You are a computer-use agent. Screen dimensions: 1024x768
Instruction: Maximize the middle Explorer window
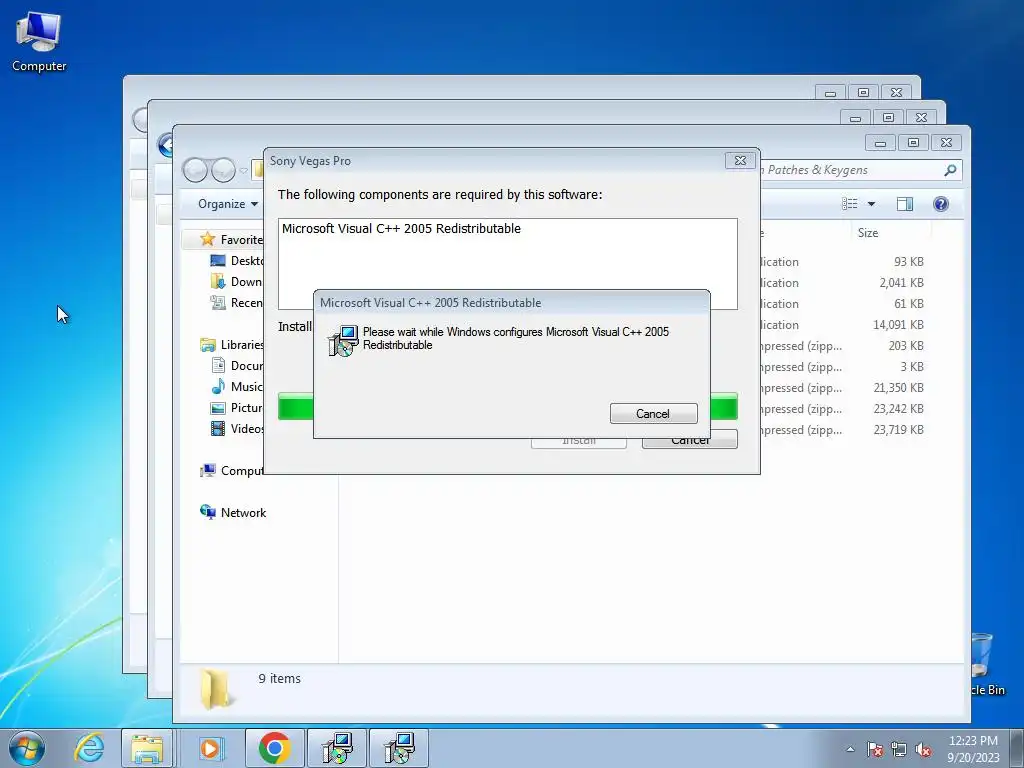pos(888,118)
